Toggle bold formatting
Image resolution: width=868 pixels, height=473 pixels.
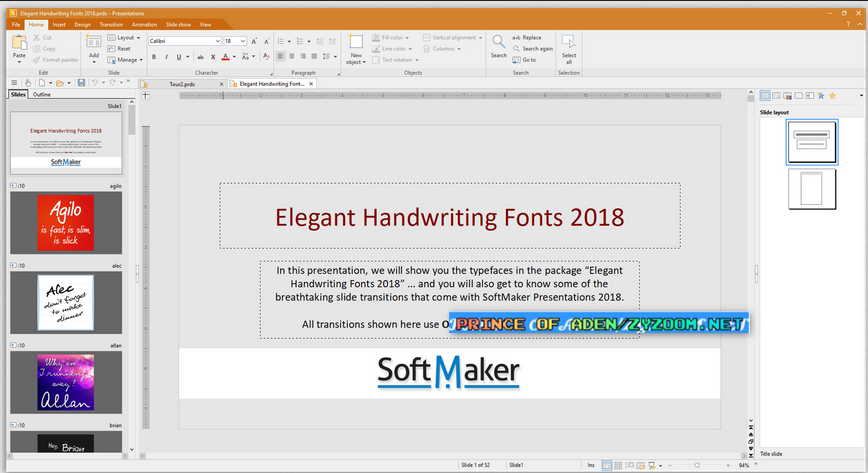click(154, 56)
